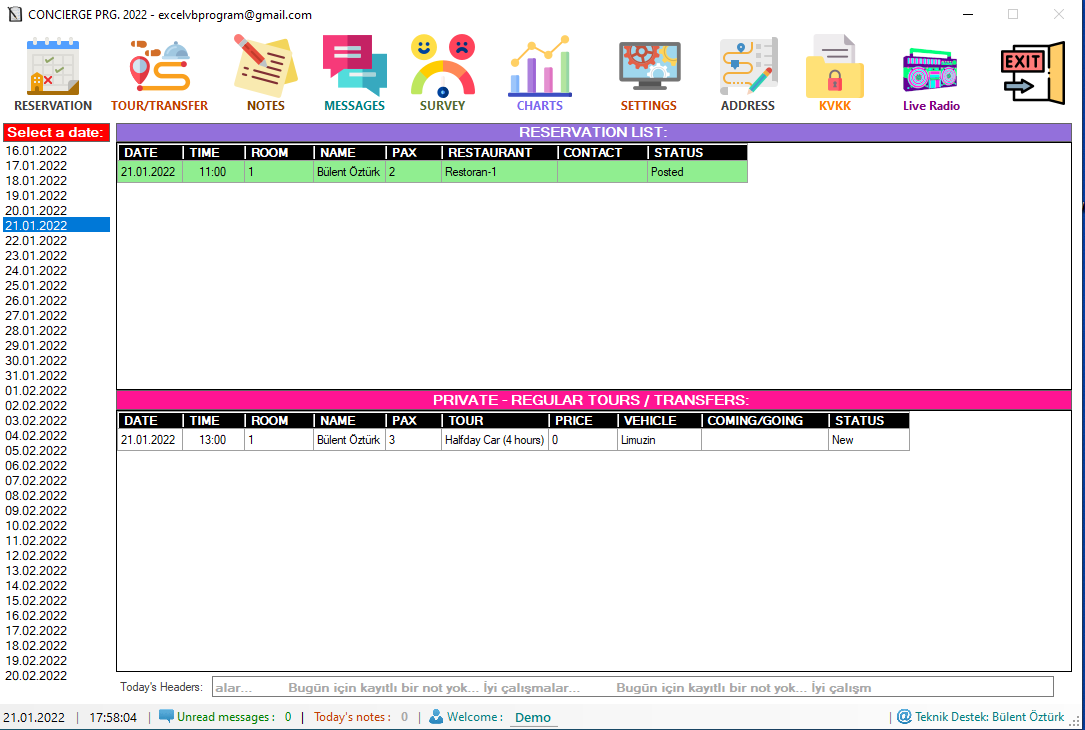Image resolution: width=1085 pixels, height=730 pixels.
Task: Select date 01.02.2022 in date list
Action: 37,391
